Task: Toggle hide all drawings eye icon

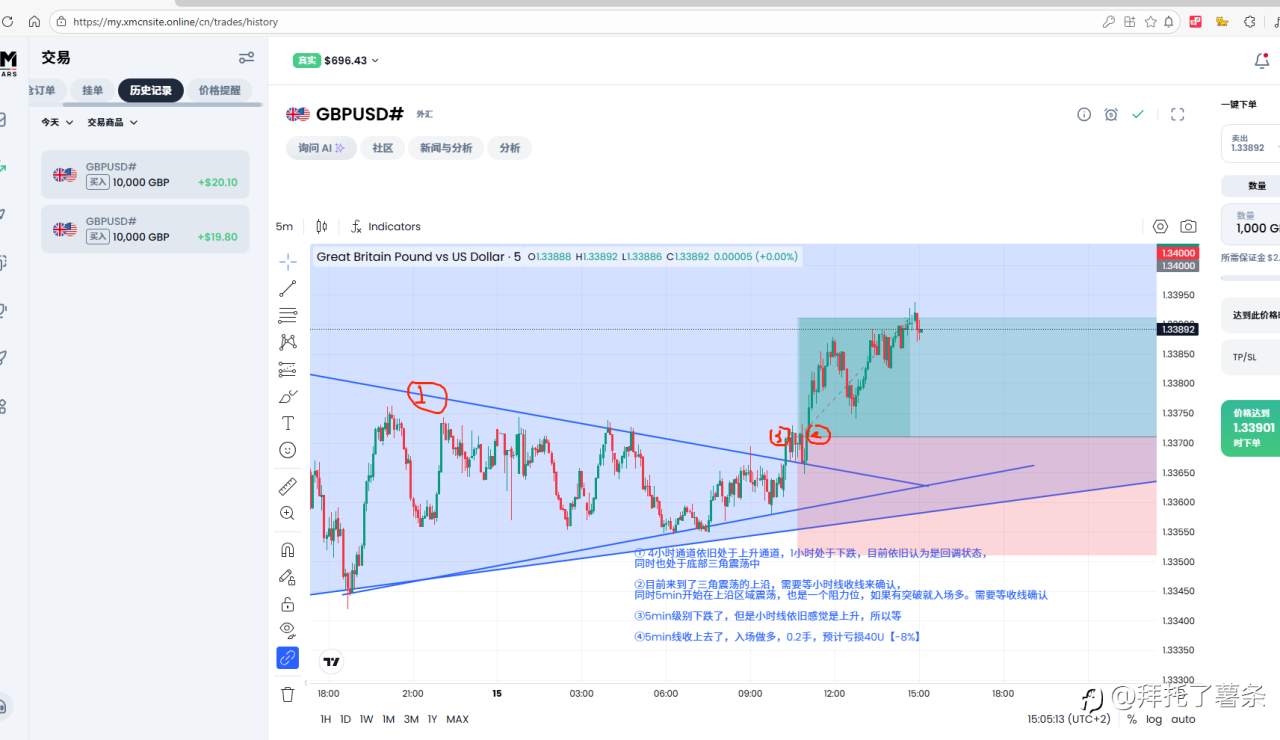Action: click(288, 630)
